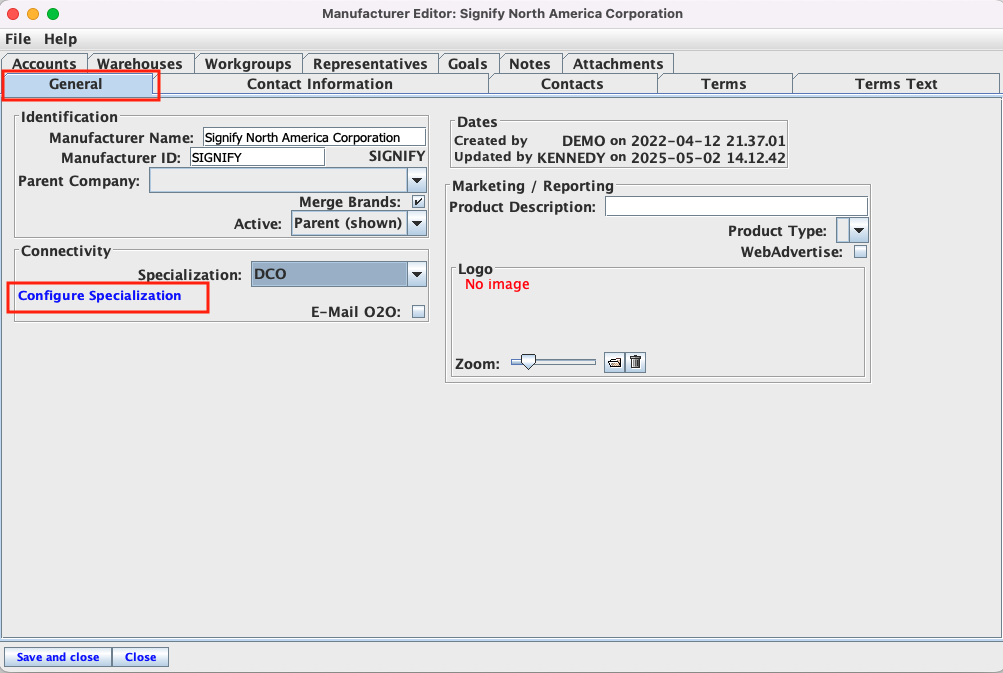Viewport: 1003px width, 673px height.
Task: Click the 'No image' logo text
Action: [x=497, y=284]
